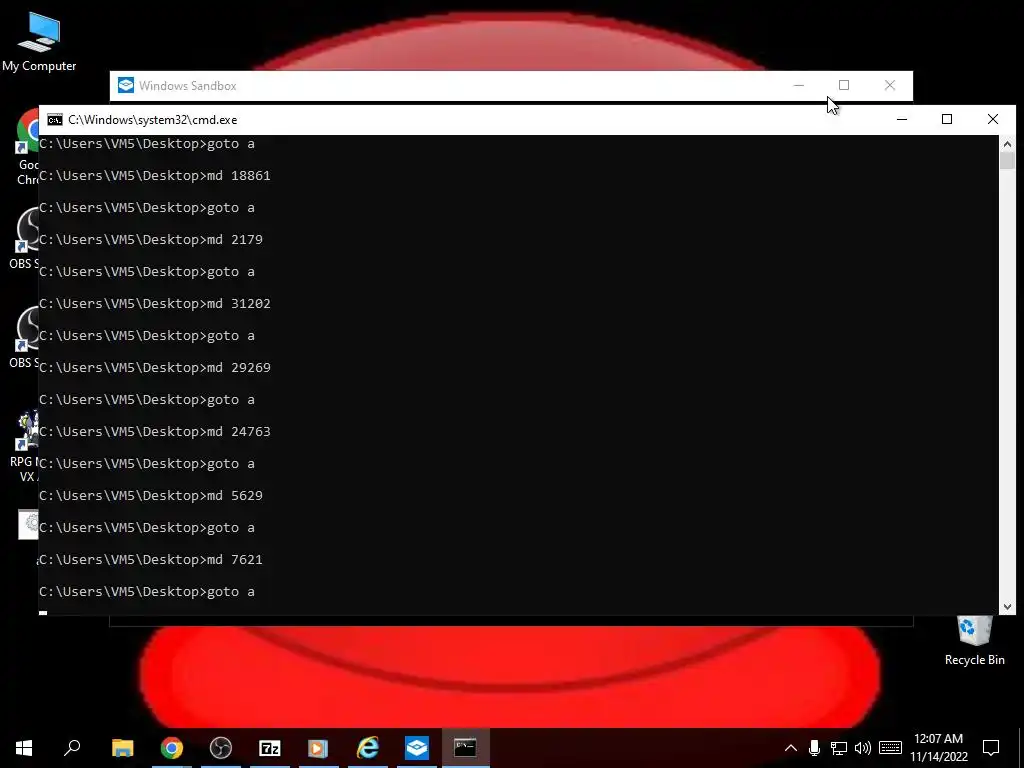Click the touch keyboard tray icon
Viewport: 1024px width, 768px height.
tap(890, 748)
